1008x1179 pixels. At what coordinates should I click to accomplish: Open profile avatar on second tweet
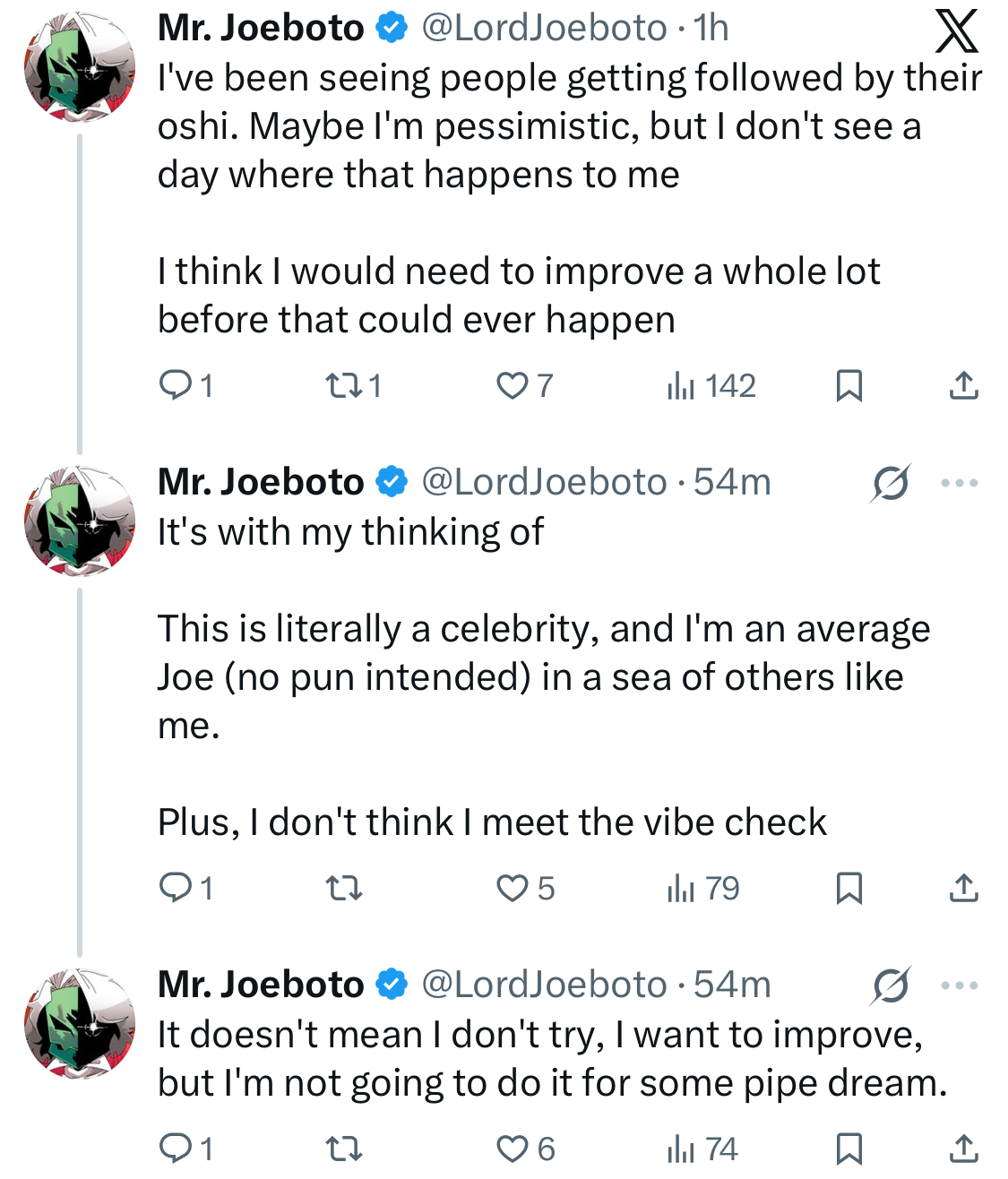[x=80, y=521]
